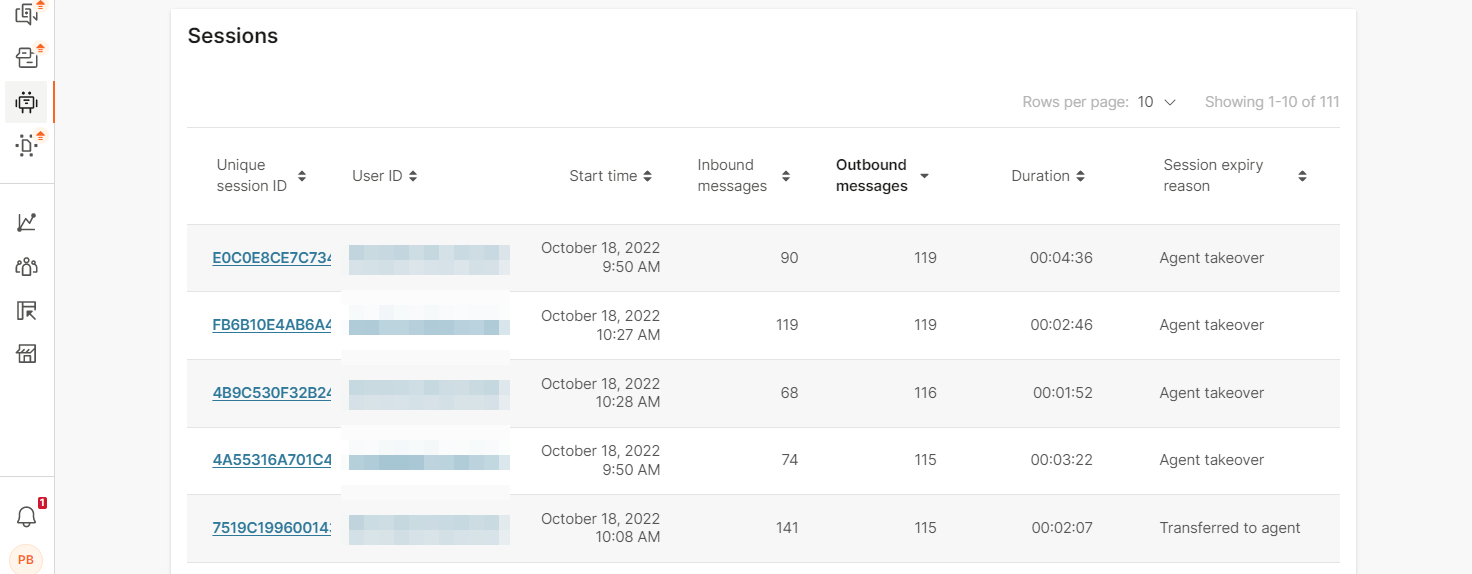The height and width of the screenshot is (574, 1472).
Task: Open the PB user profile avatar
Action: 26,559
